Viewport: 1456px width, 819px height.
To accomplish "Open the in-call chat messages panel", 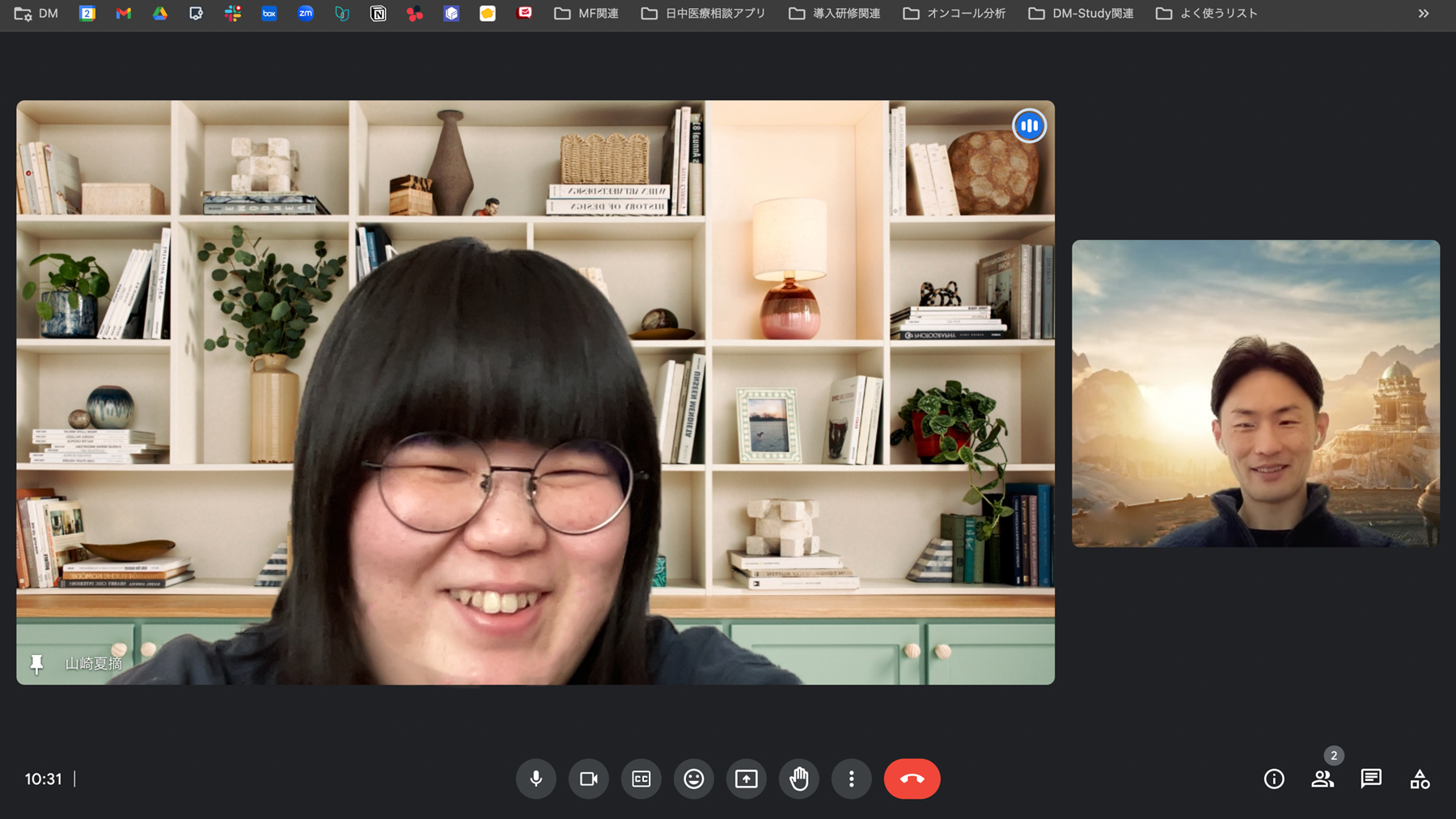I will click(1371, 779).
